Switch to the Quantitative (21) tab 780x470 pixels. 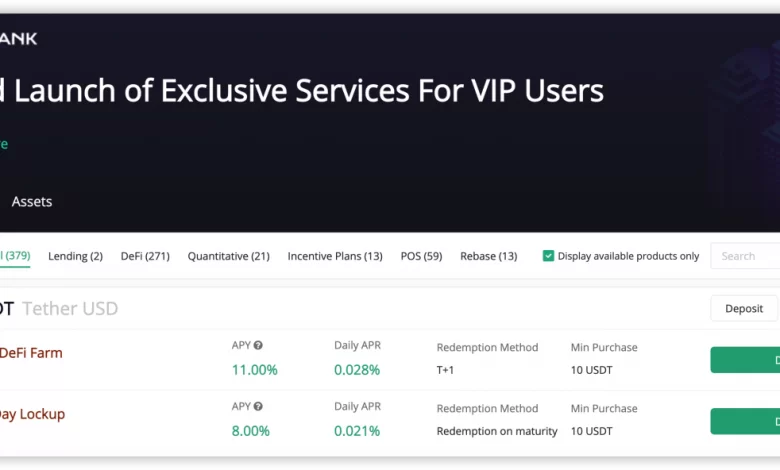228,256
